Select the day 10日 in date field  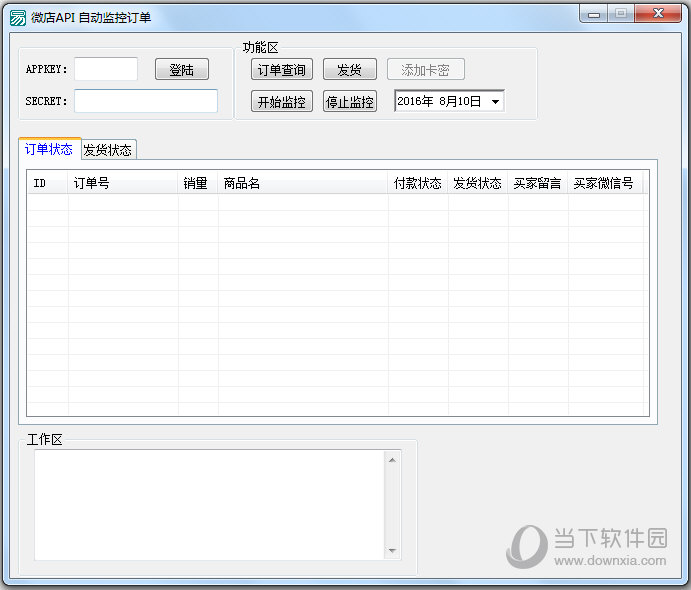(x=469, y=101)
